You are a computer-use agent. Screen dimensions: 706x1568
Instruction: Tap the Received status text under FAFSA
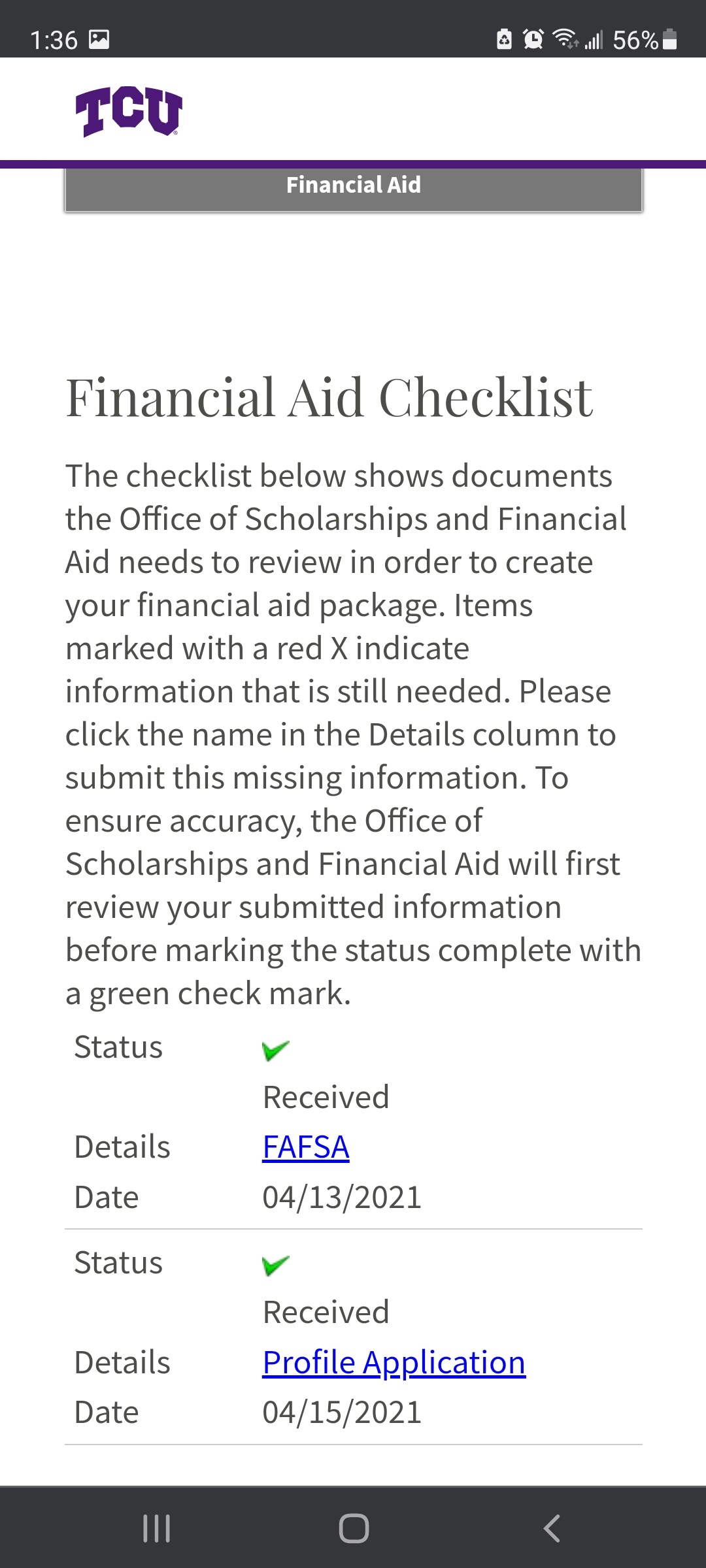pyautogui.click(x=326, y=1097)
